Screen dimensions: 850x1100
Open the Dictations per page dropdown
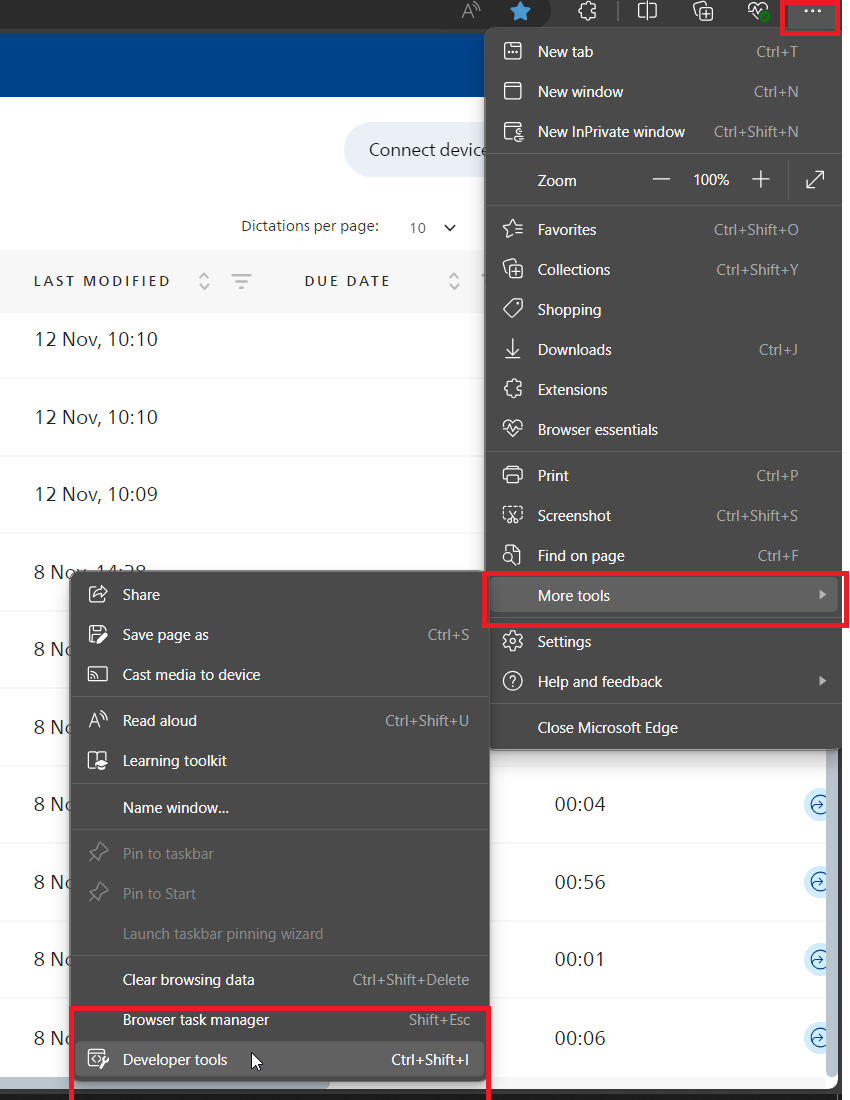432,227
